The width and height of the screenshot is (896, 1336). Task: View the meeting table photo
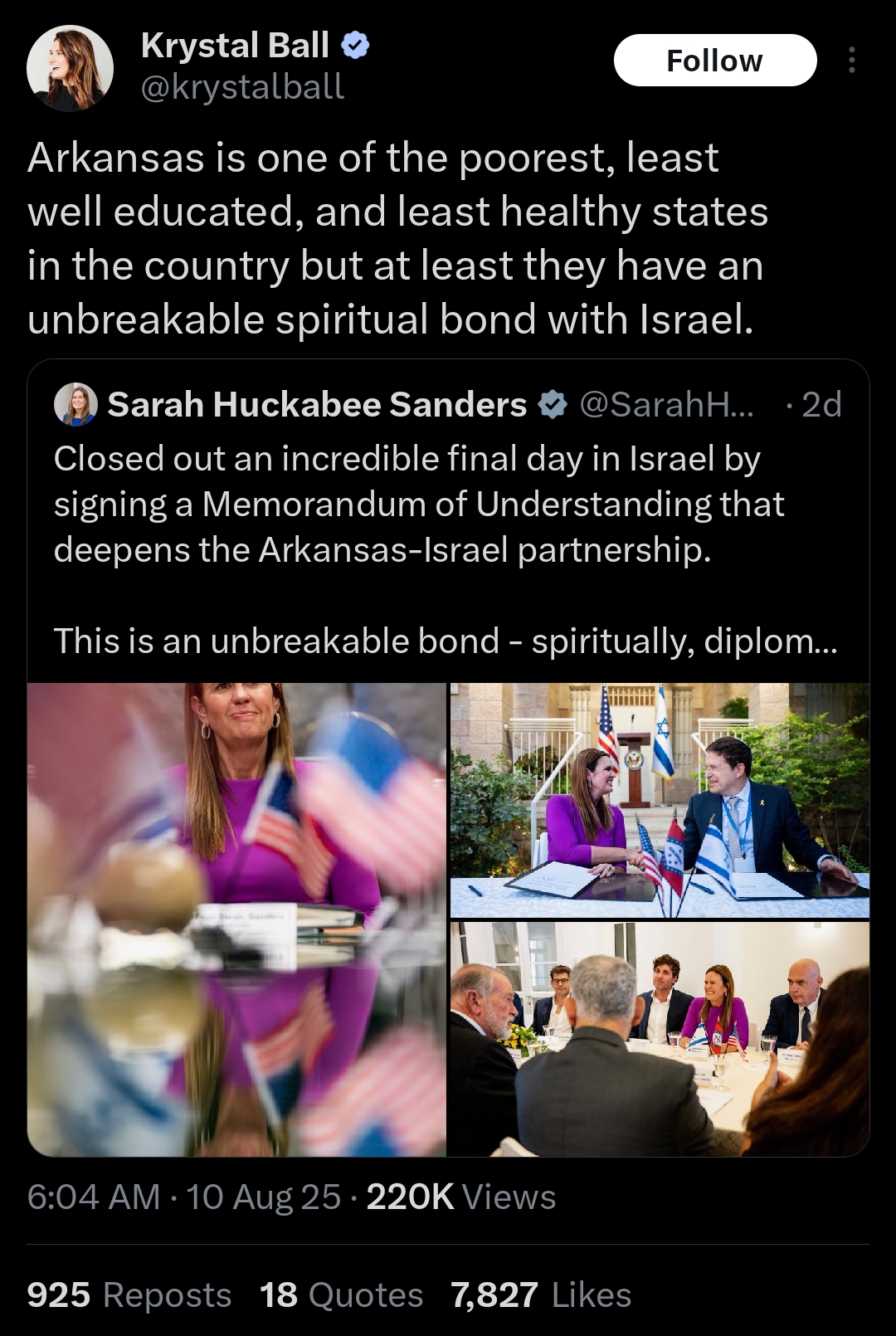pos(660,1039)
